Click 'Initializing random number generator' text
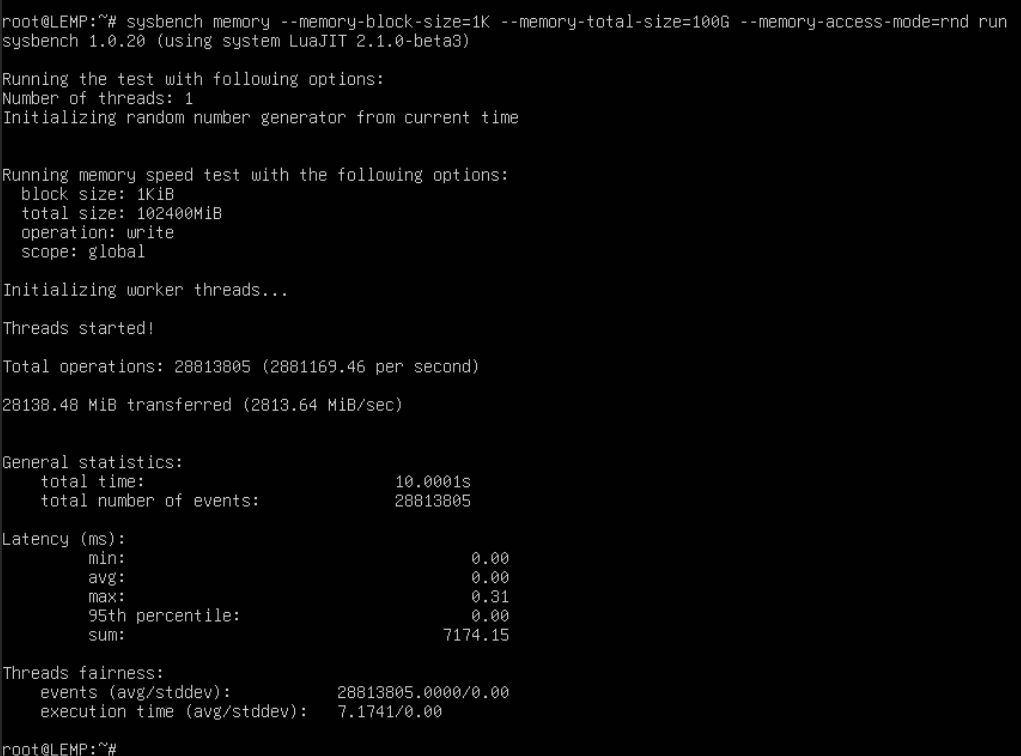The image size is (1021, 756). coord(260,118)
